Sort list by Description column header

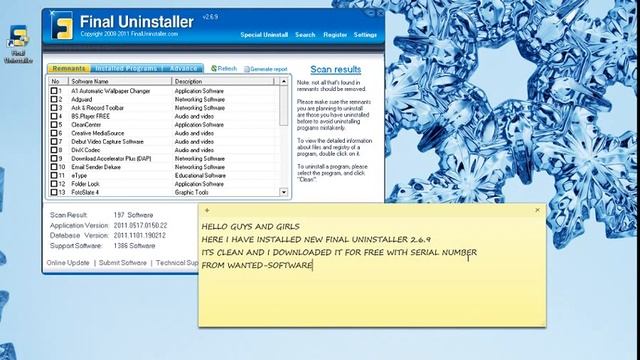tap(223, 81)
